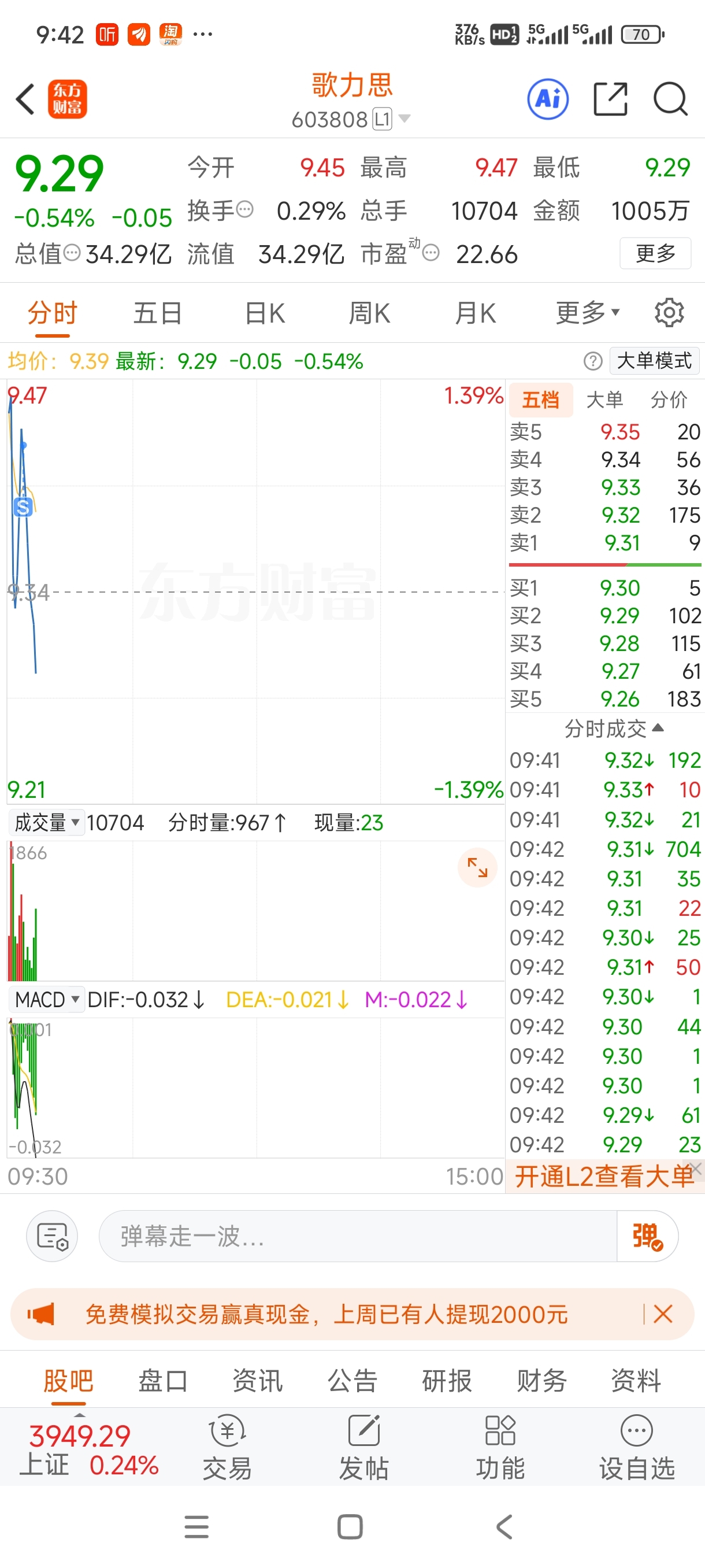Open the 财务 tab
The image size is (705, 1568).
541,1380
